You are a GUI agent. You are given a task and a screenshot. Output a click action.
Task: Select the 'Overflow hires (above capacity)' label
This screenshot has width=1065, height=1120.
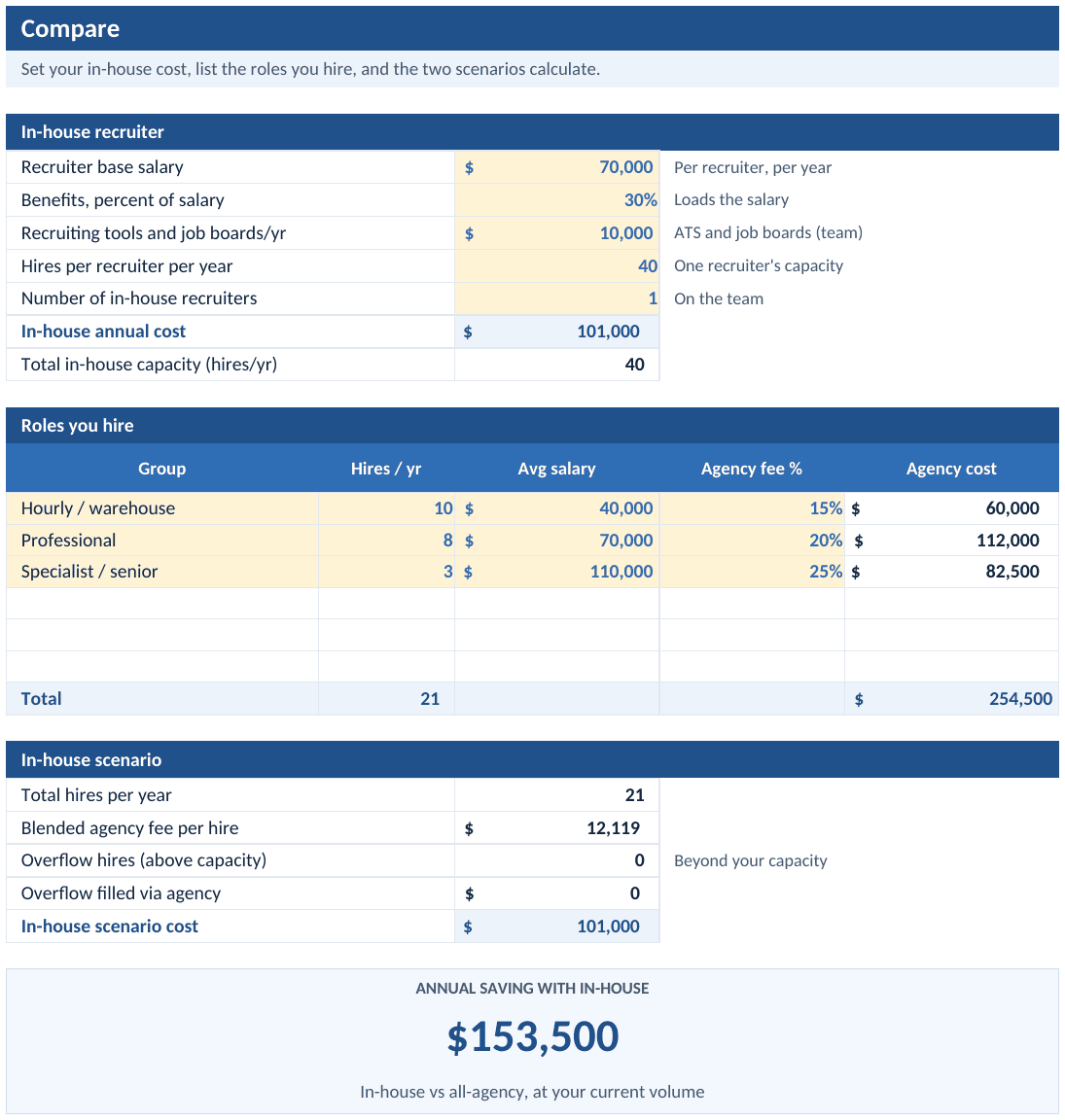click(144, 860)
